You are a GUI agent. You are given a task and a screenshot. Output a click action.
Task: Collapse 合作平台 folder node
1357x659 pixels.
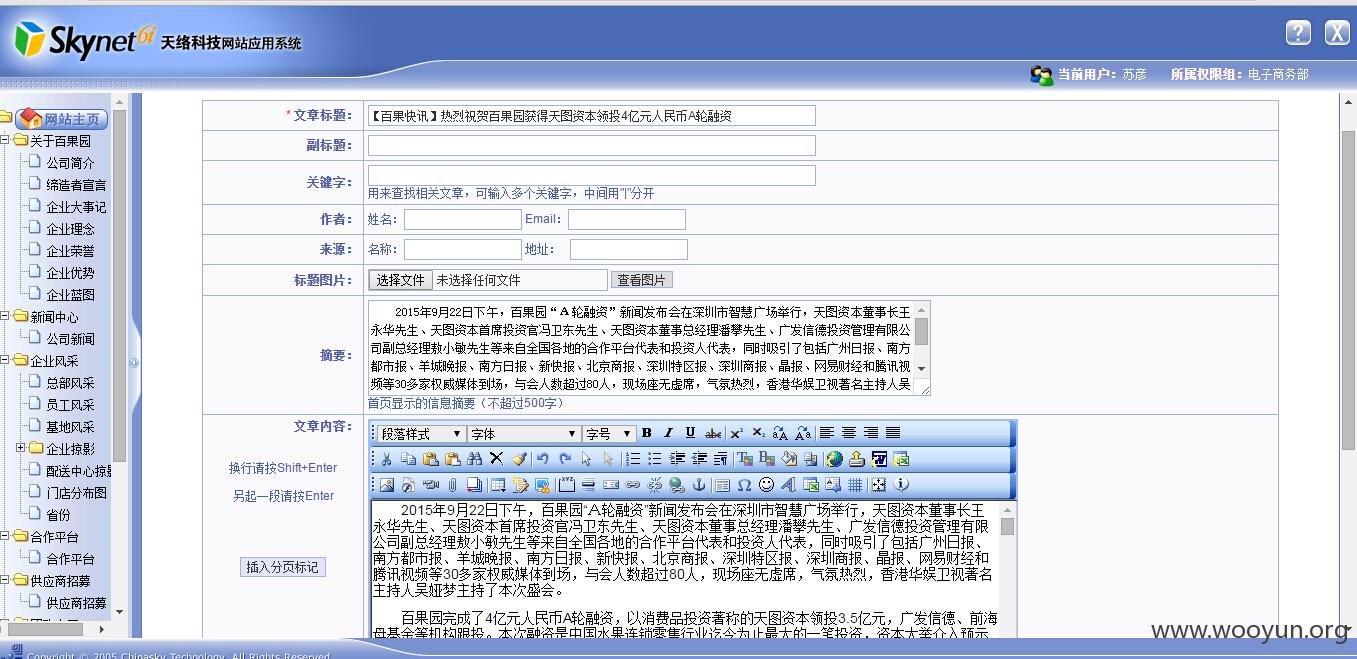pos(5,536)
